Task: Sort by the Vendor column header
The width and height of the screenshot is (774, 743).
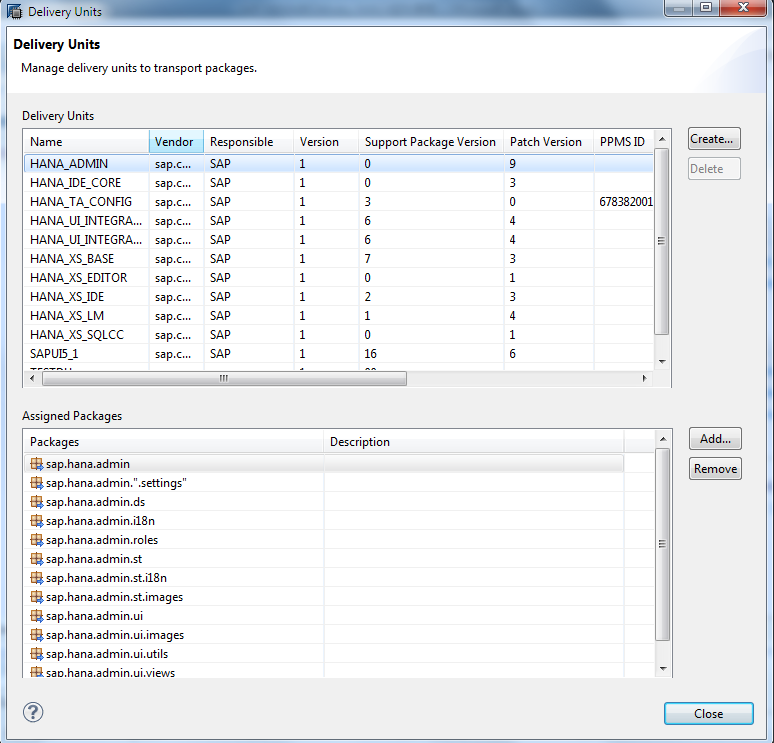Action: tap(176, 142)
